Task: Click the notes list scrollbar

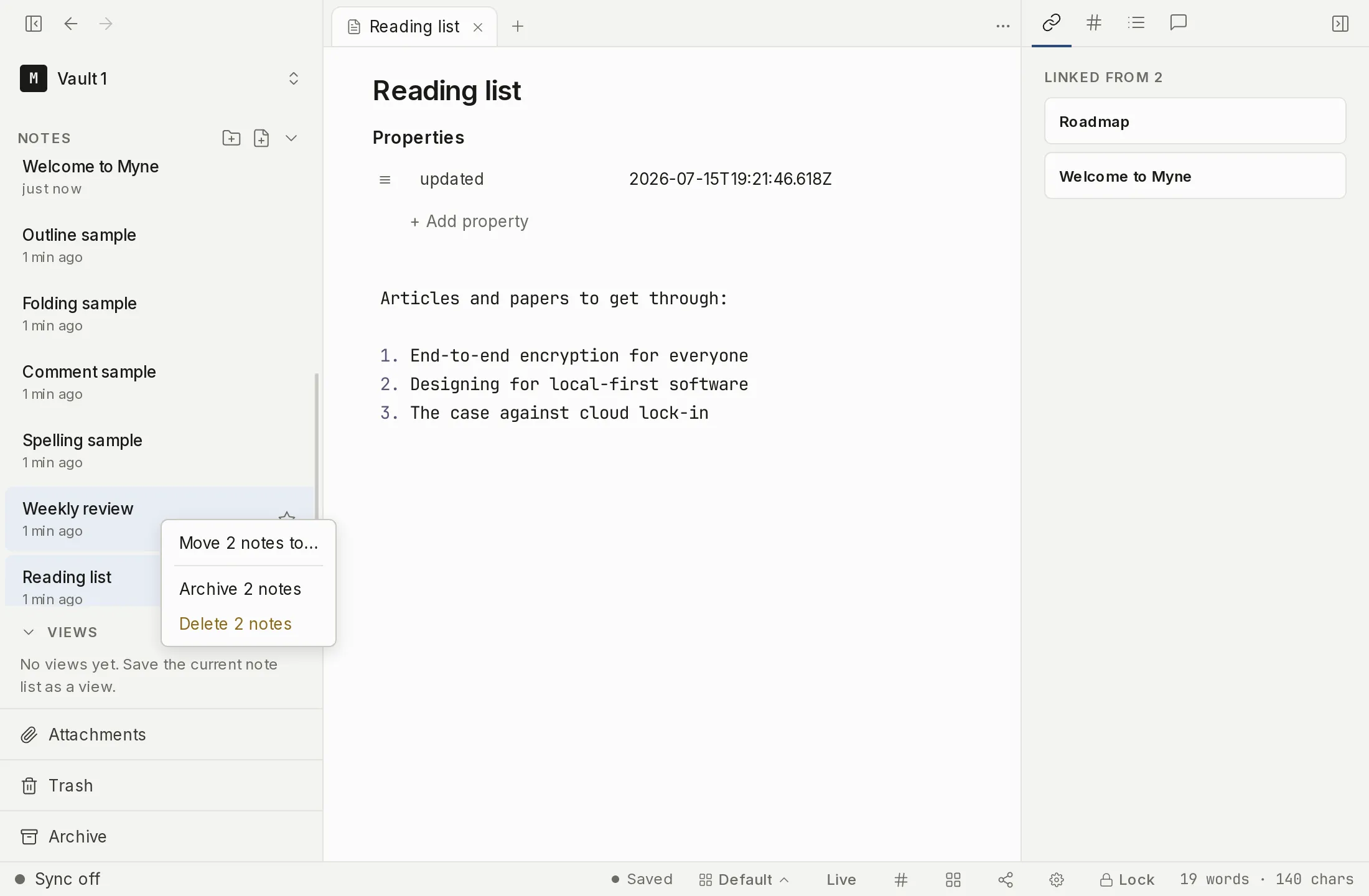Action: pos(317,446)
